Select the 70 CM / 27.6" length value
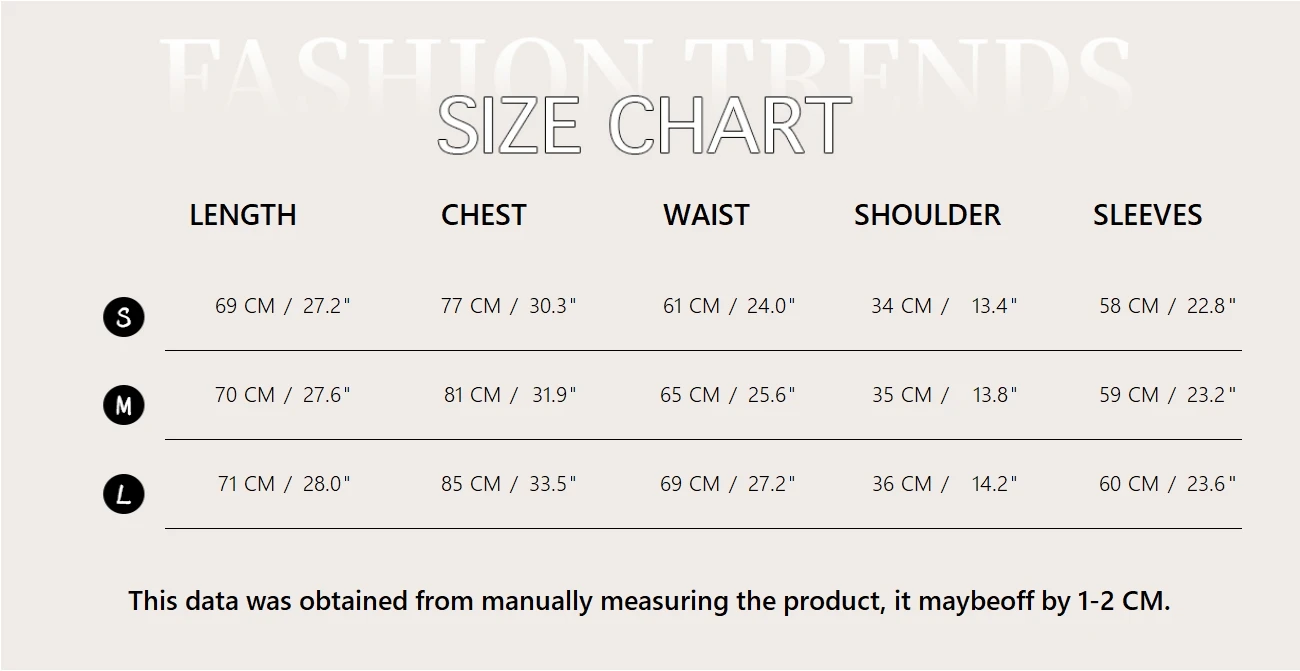This screenshot has width=1300, height=671. point(283,395)
